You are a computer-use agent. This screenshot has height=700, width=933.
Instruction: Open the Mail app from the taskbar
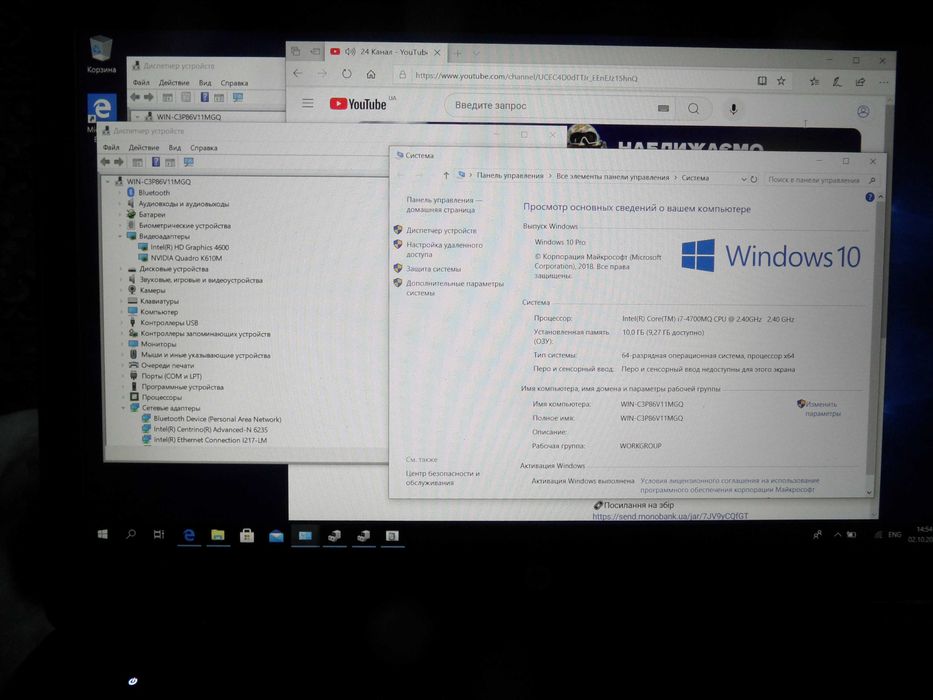click(276, 536)
